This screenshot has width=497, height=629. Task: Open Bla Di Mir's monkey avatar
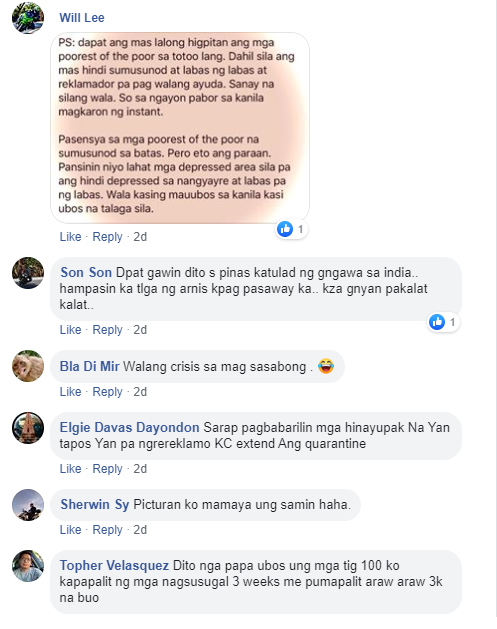28,366
